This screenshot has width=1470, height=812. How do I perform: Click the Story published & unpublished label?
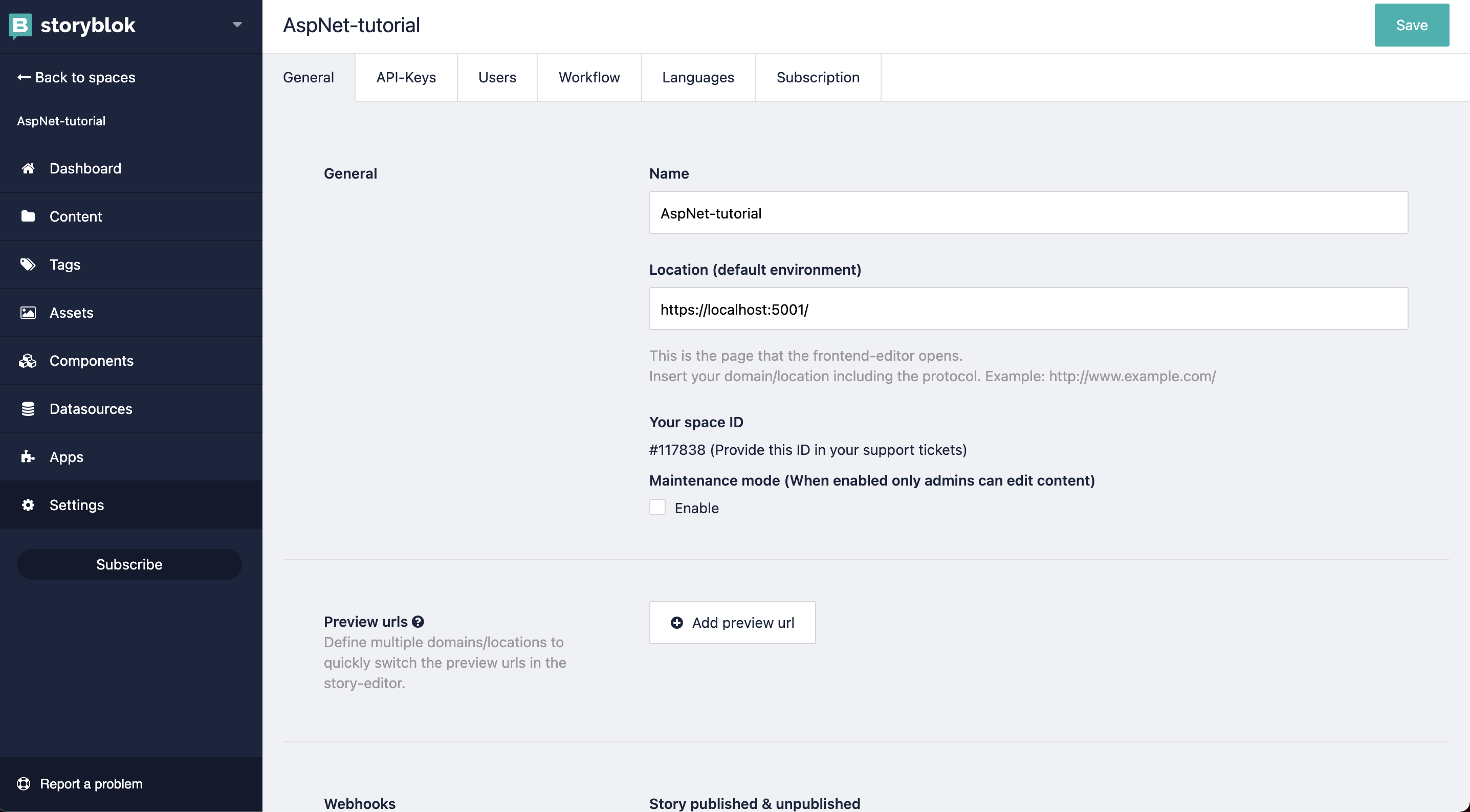755,803
